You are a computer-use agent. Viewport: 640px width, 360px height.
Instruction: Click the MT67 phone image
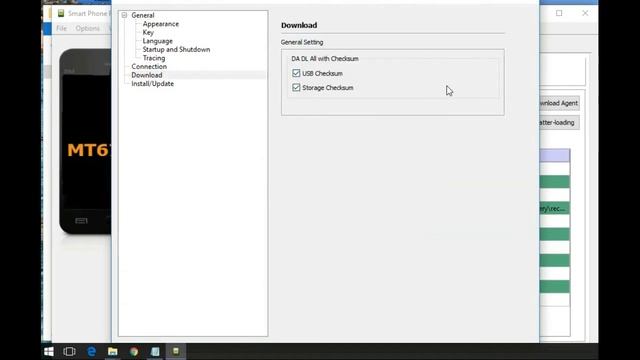(85, 142)
